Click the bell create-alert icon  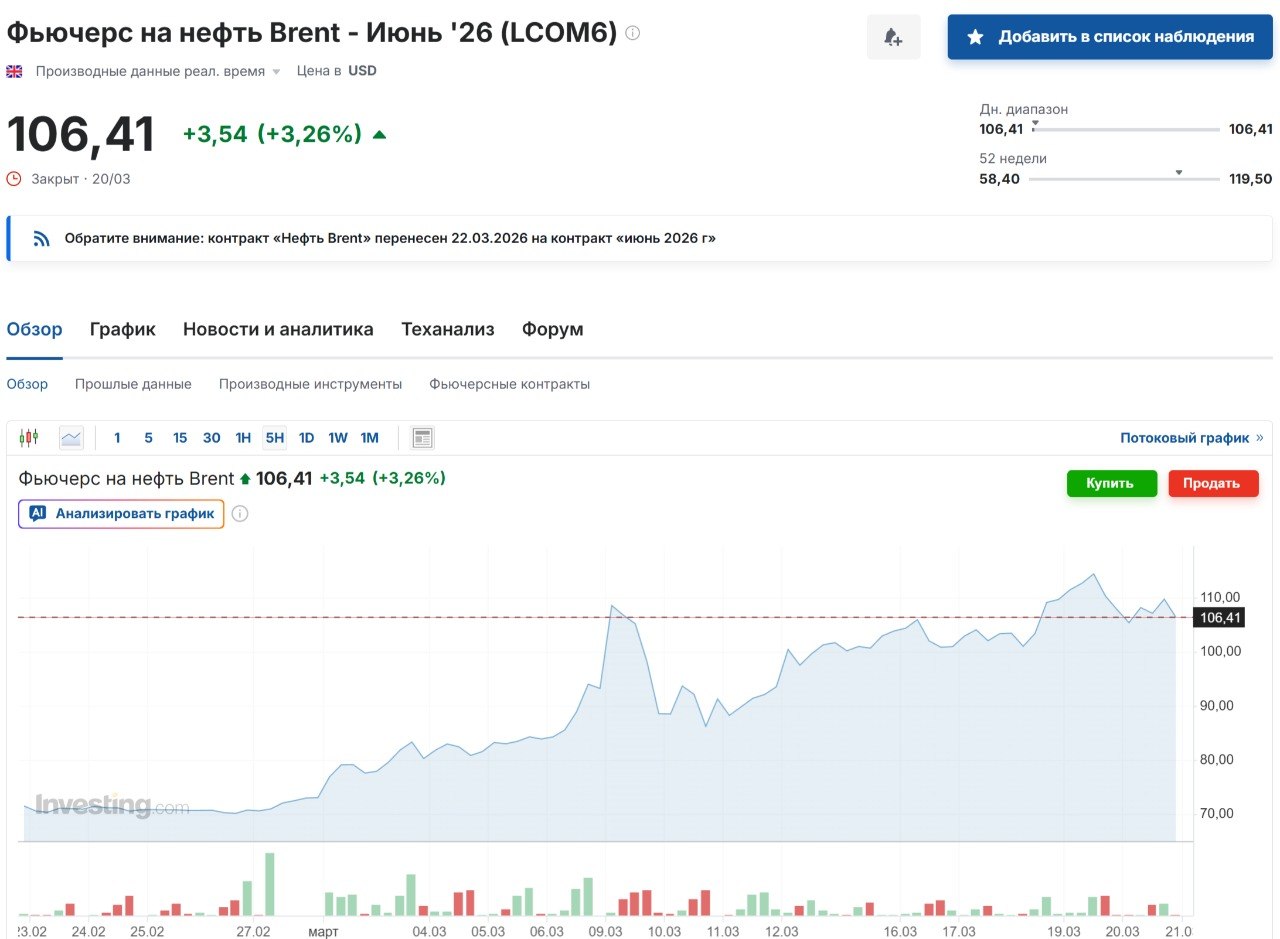[x=893, y=37]
